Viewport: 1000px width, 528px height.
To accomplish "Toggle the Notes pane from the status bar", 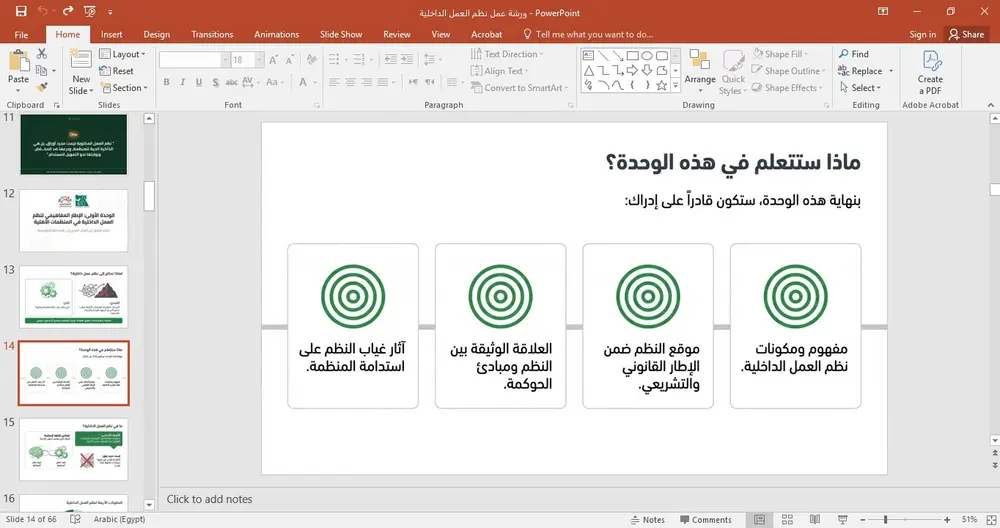I will 647,520.
